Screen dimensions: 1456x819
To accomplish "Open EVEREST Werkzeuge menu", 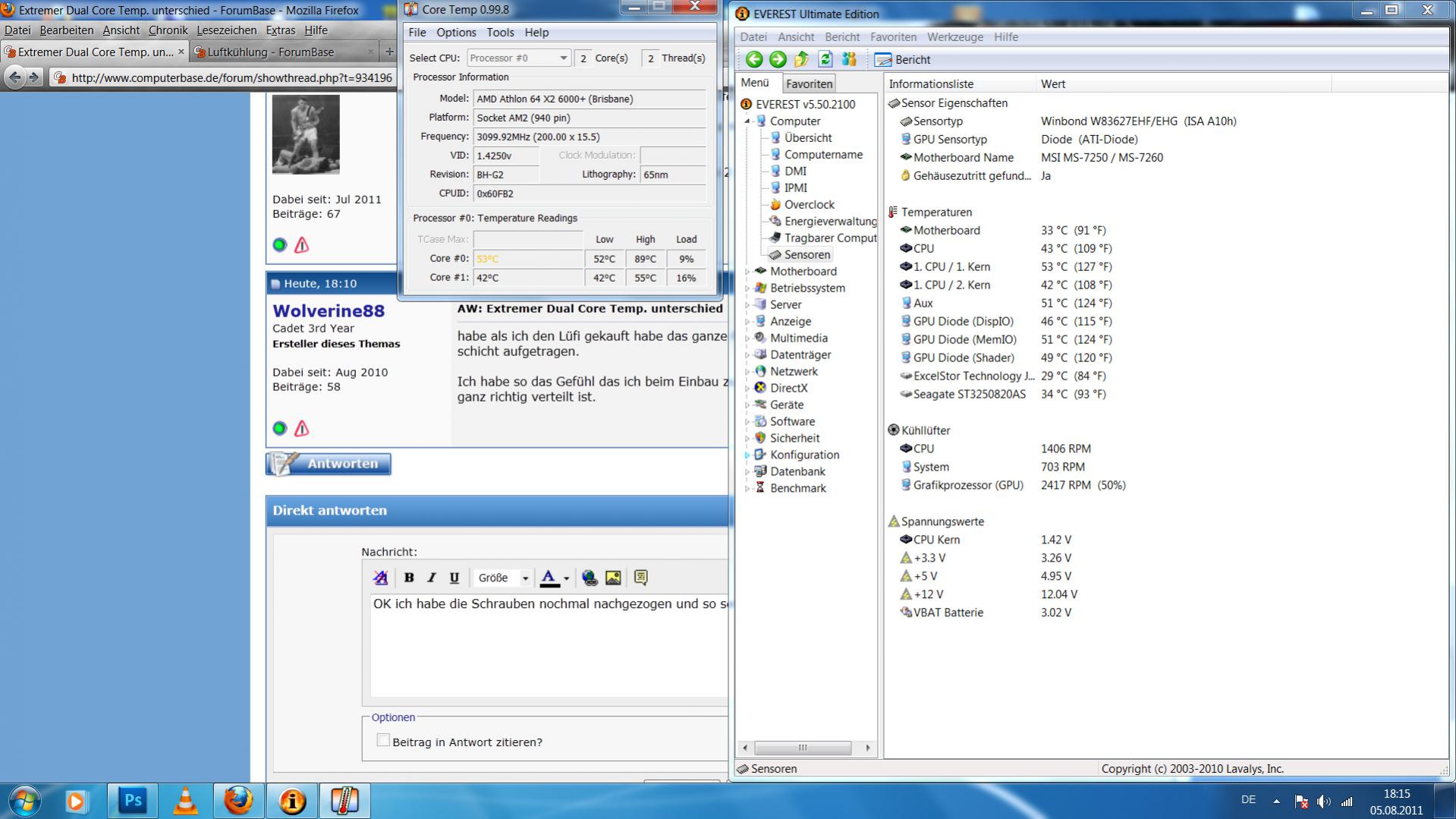I will coord(954,36).
